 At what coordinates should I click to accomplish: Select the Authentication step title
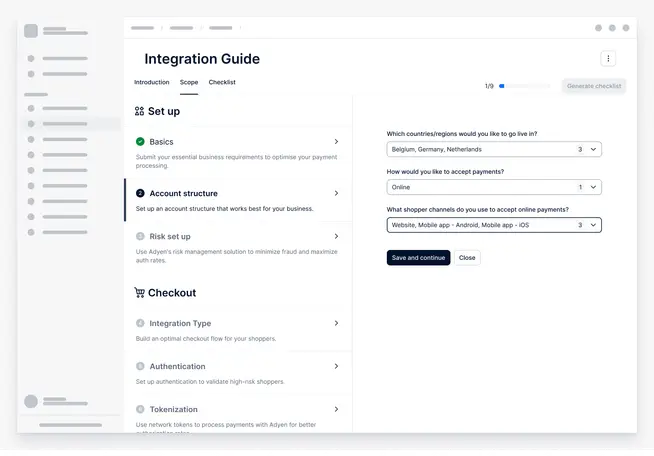pos(177,366)
